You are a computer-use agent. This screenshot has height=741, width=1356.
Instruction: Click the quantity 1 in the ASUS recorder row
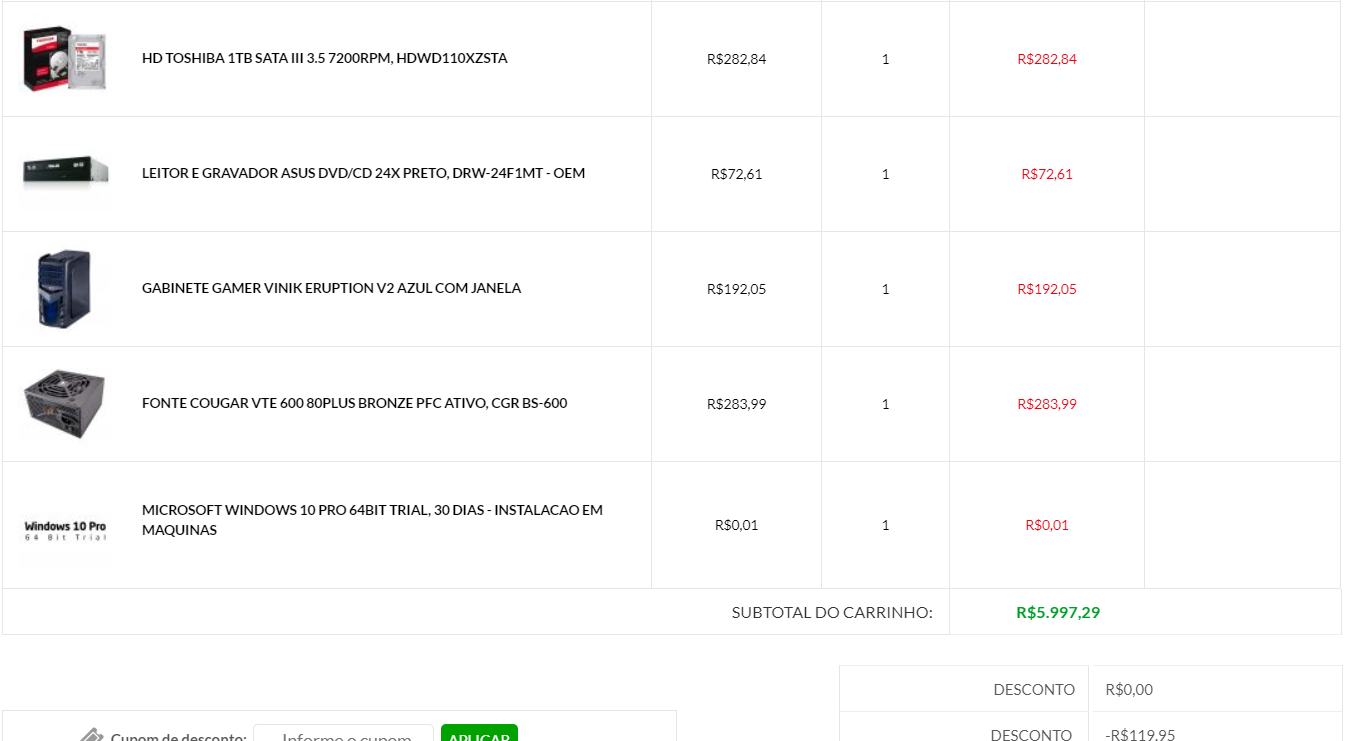point(885,174)
